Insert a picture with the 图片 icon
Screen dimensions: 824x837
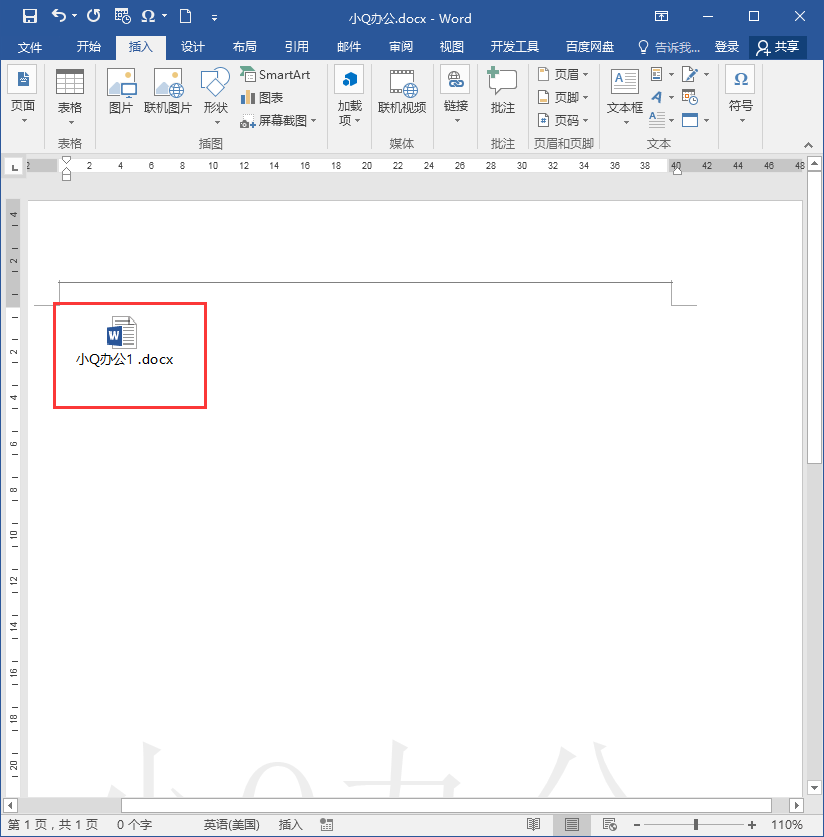click(x=121, y=91)
